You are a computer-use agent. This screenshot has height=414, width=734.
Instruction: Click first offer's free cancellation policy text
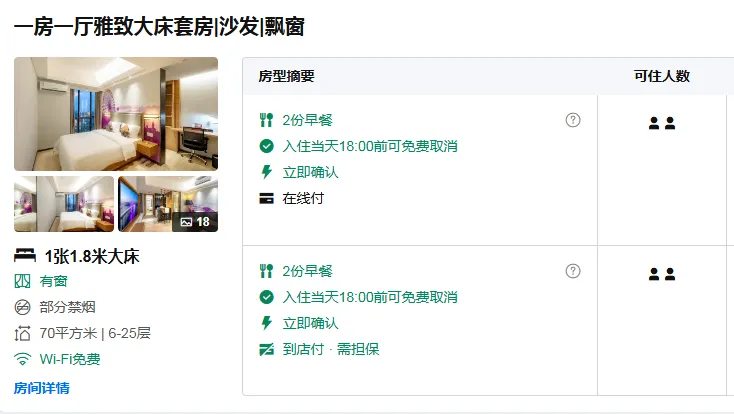(370, 147)
